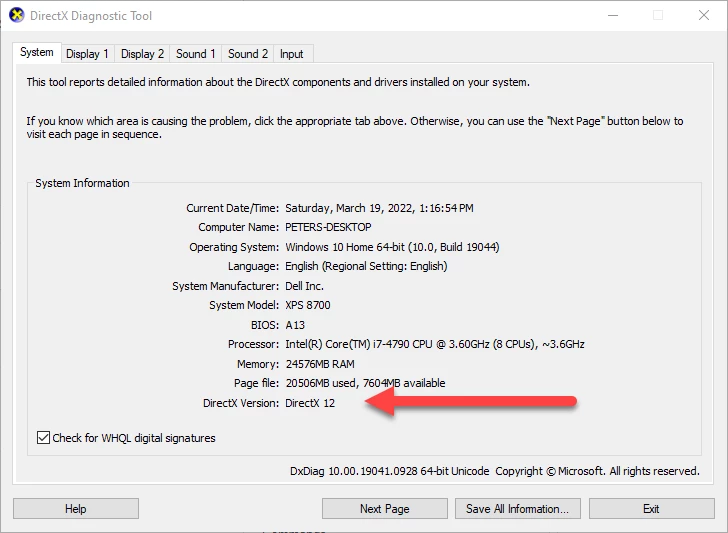
Task: Select computer name PETERS-DESKTOP
Action: 328,227
